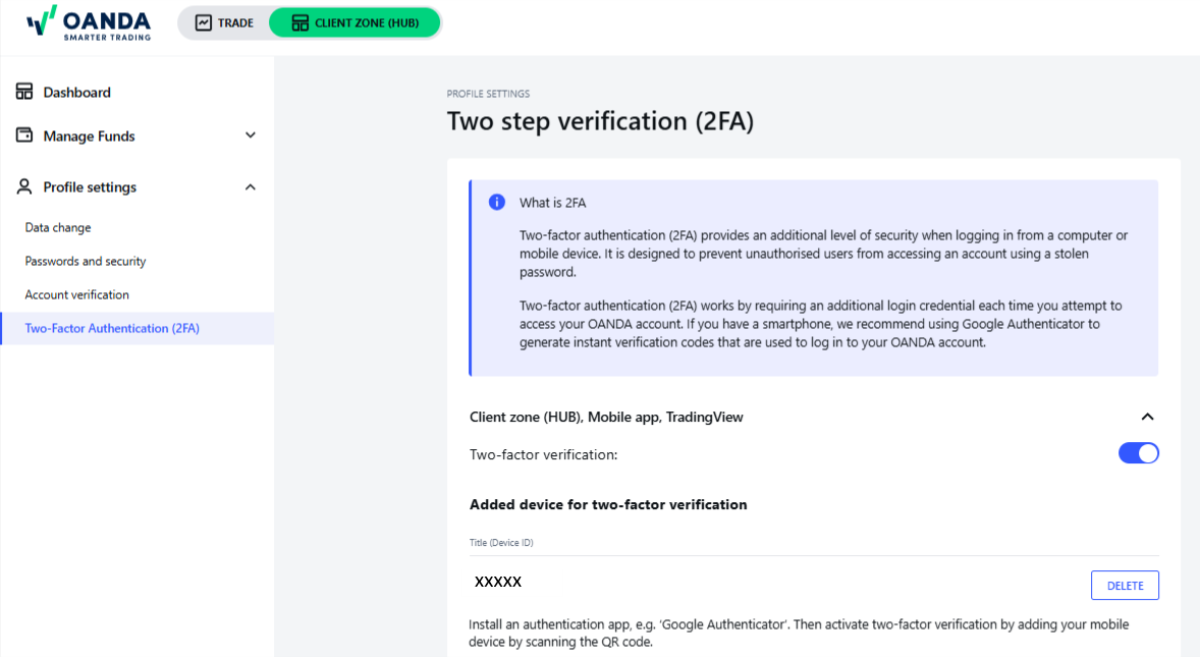The image size is (1200, 657).
Task: Open the Passwords and security page
Action: pos(87,261)
